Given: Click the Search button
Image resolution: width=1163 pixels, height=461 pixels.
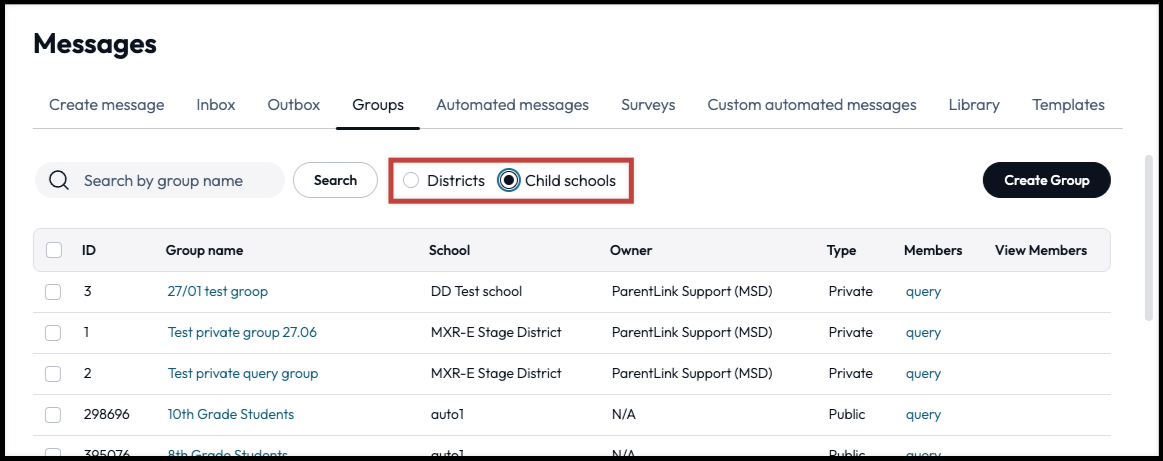Looking at the screenshot, I should tap(335, 180).
